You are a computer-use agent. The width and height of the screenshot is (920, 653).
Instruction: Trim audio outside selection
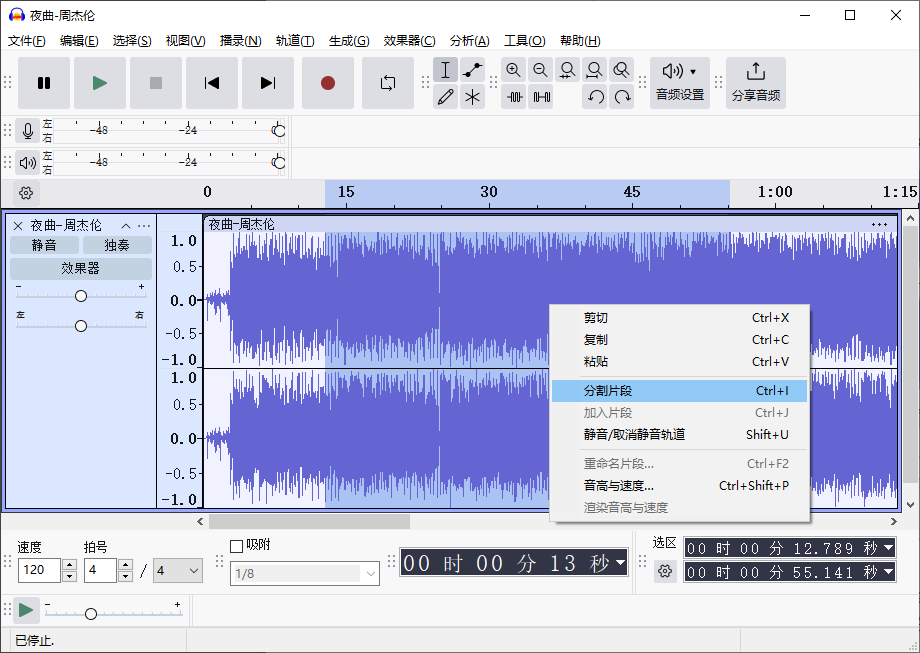click(513, 97)
